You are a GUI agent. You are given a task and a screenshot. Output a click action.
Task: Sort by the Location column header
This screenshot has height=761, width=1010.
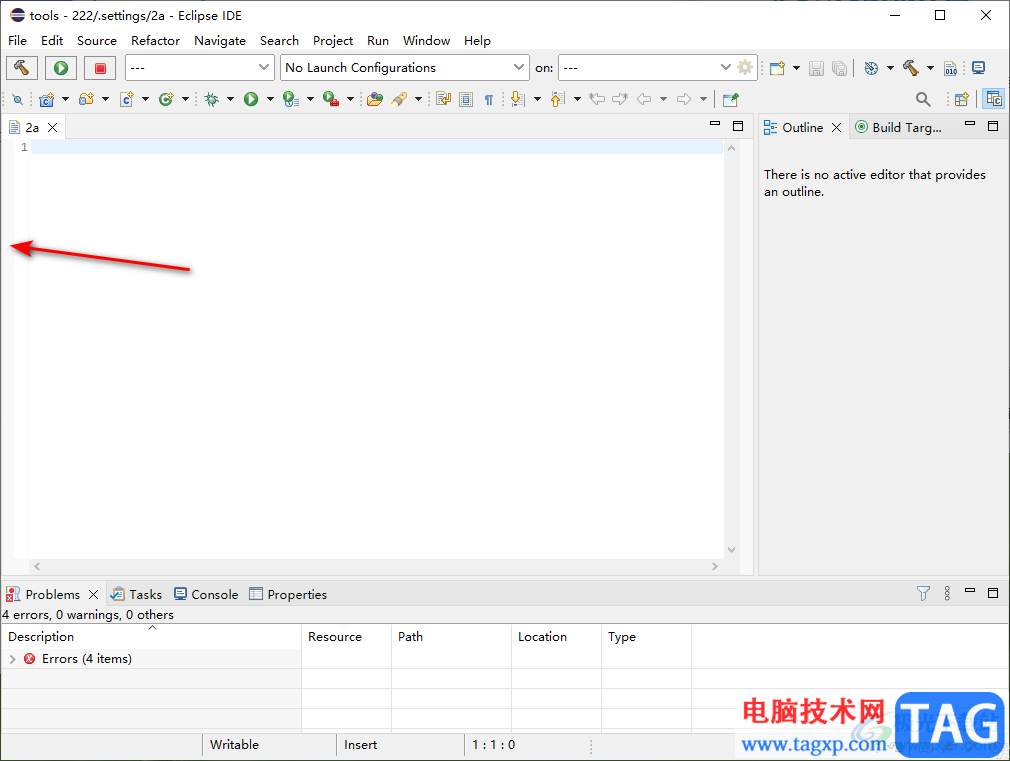click(x=557, y=637)
